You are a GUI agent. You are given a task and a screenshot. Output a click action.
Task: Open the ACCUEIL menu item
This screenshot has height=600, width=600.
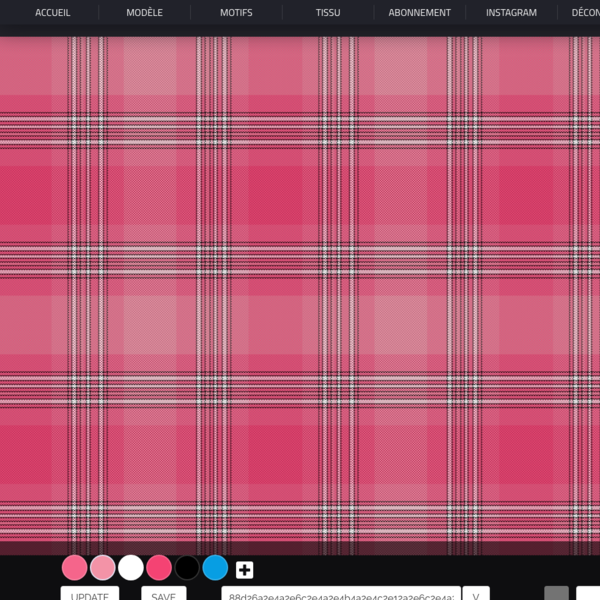tap(53, 13)
